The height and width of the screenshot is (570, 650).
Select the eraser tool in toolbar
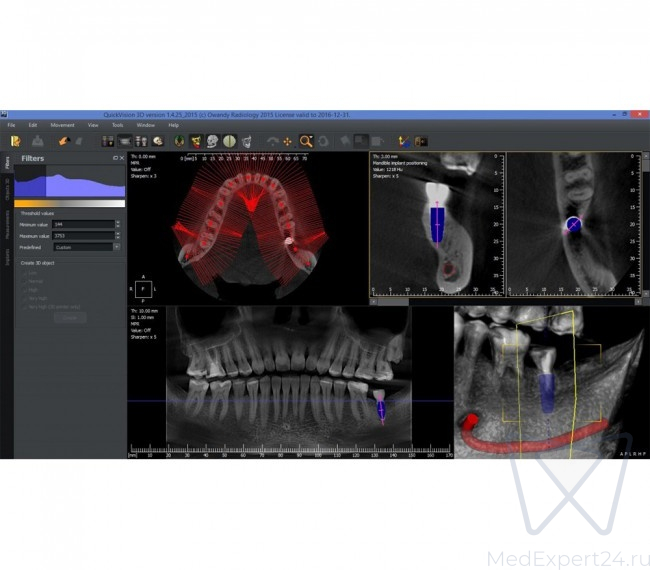click(62, 141)
